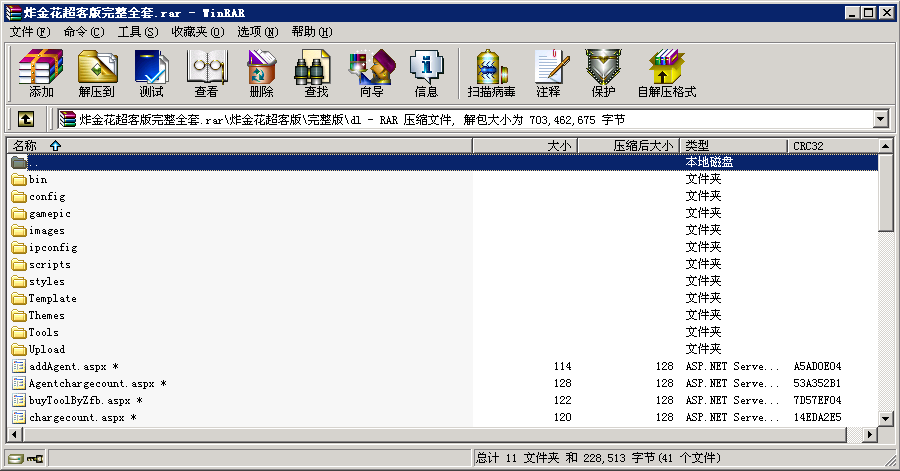The height and width of the screenshot is (471, 900).
Task: Open the File (文件) menu
Action: (28, 32)
